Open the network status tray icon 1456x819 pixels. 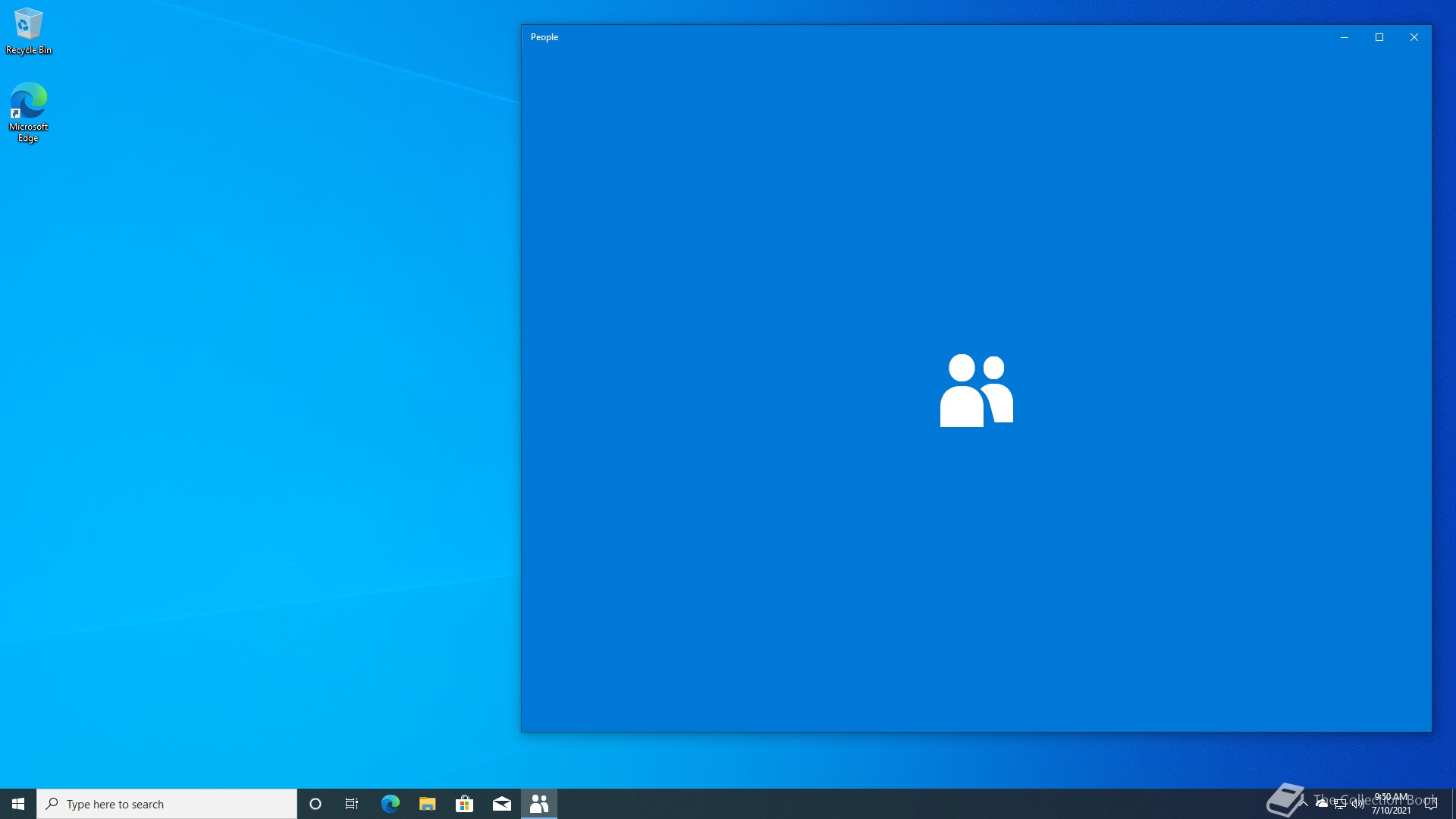pyautogui.click(x=1340, y=804)
